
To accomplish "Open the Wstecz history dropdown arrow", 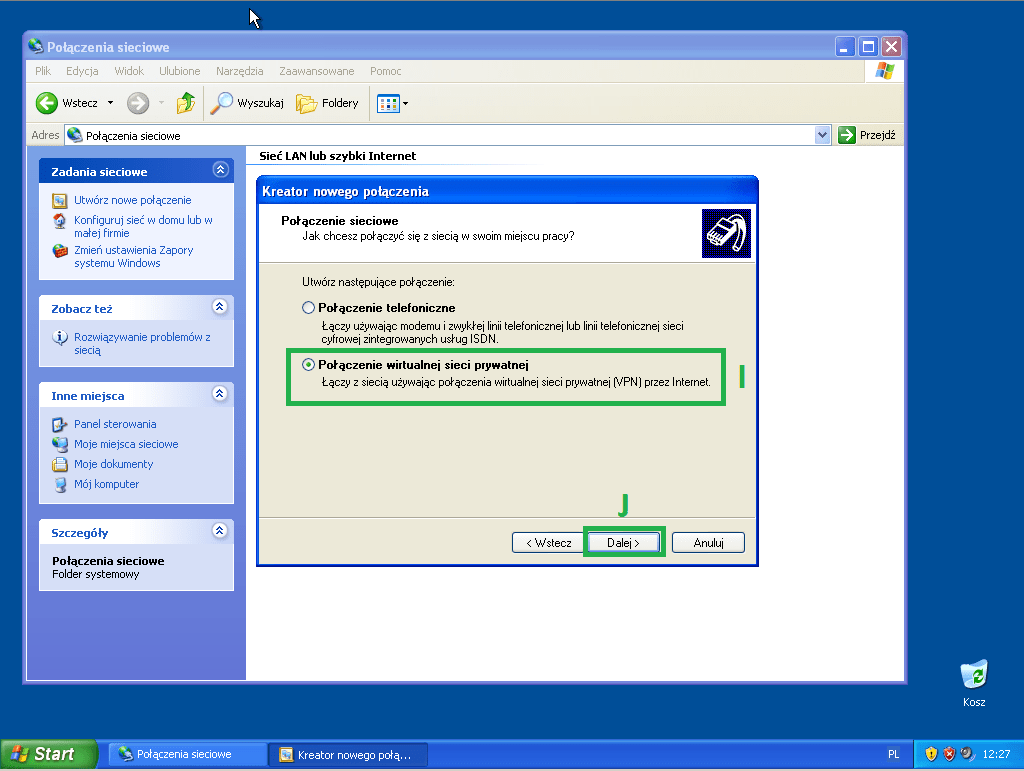I will point(110,103).
